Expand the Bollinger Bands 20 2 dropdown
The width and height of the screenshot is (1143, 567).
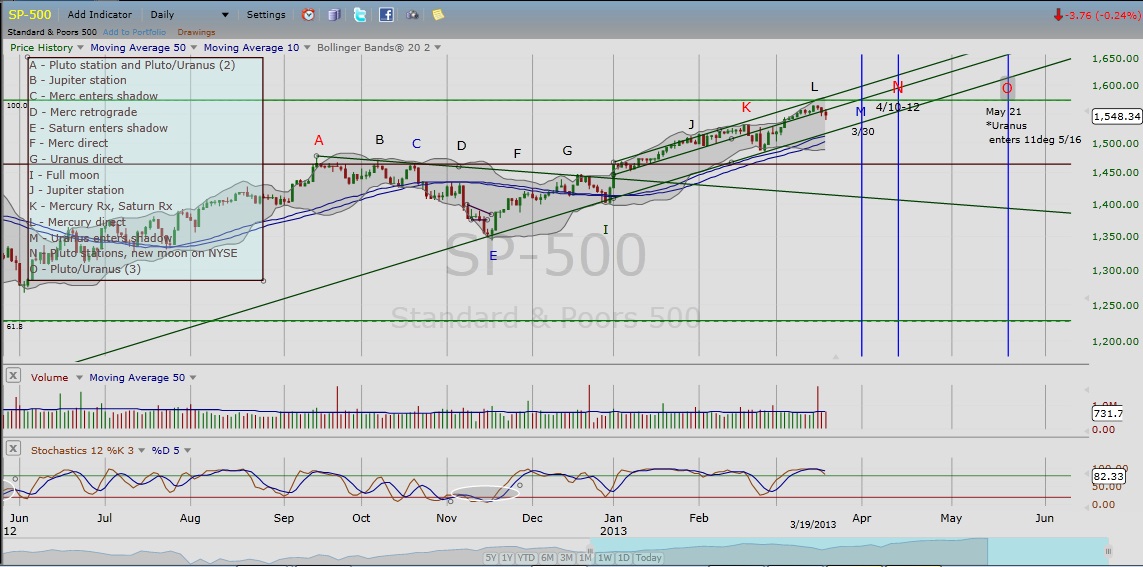coord(437,48)
